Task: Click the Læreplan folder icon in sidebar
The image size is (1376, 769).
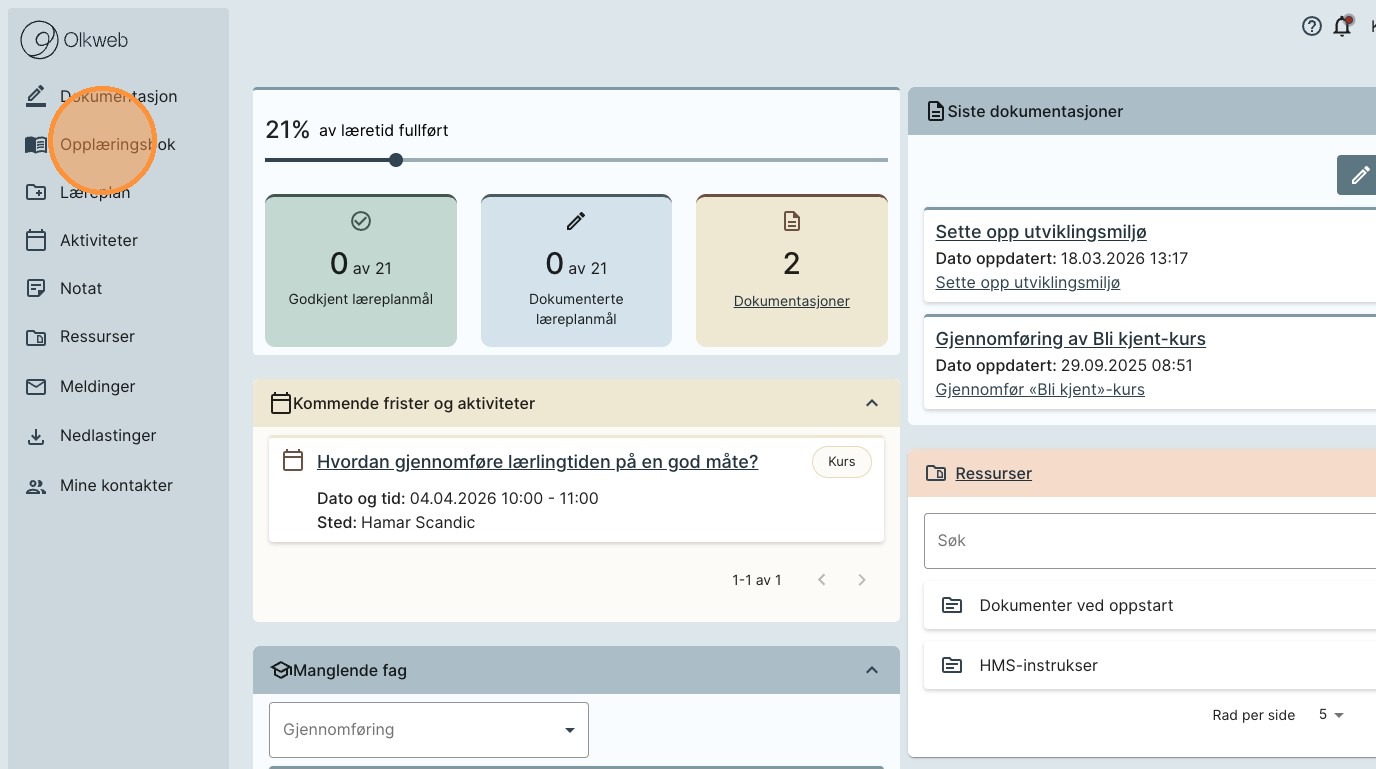Action: tap(36, 193)
